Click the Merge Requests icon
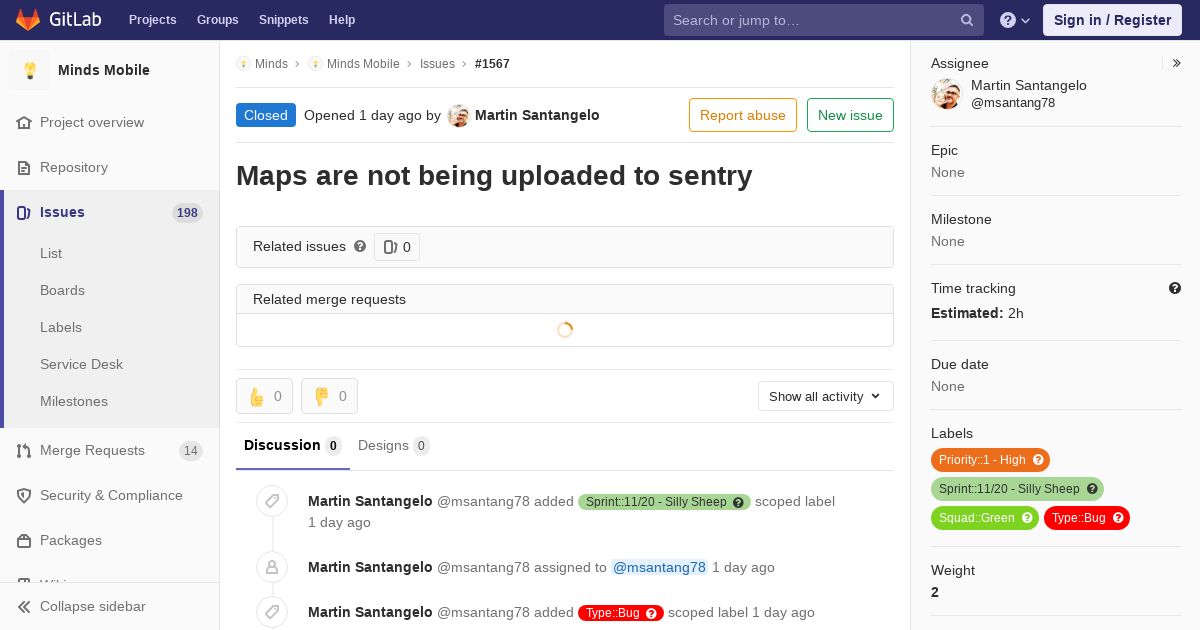 point(24,450)
